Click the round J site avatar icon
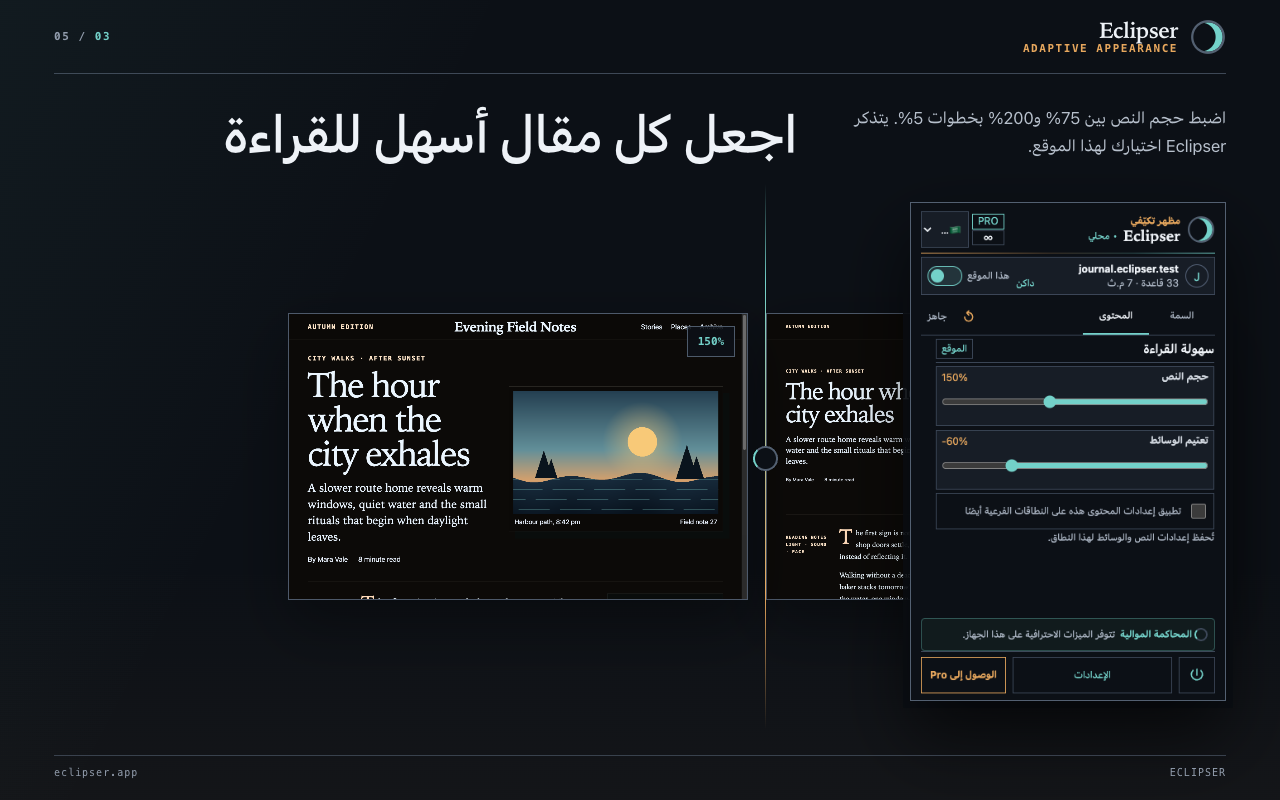The height and width of the screenshot is (800, 1280). click(1197, 276)
